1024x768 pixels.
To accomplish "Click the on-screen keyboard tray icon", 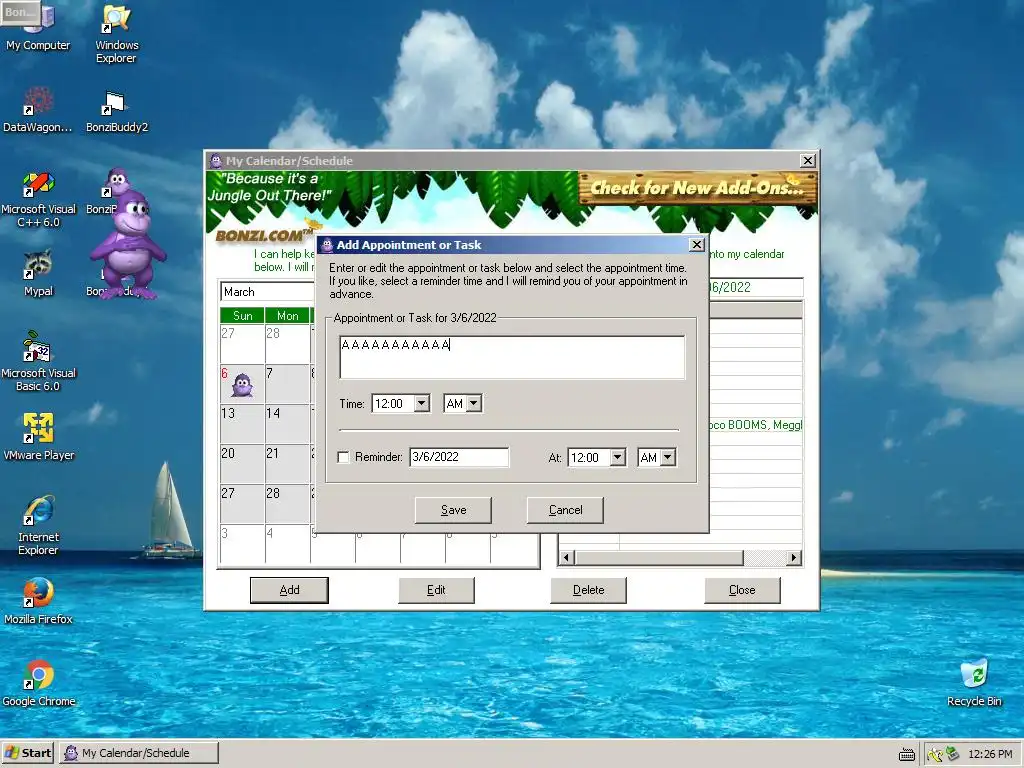I will coord(906,754).
